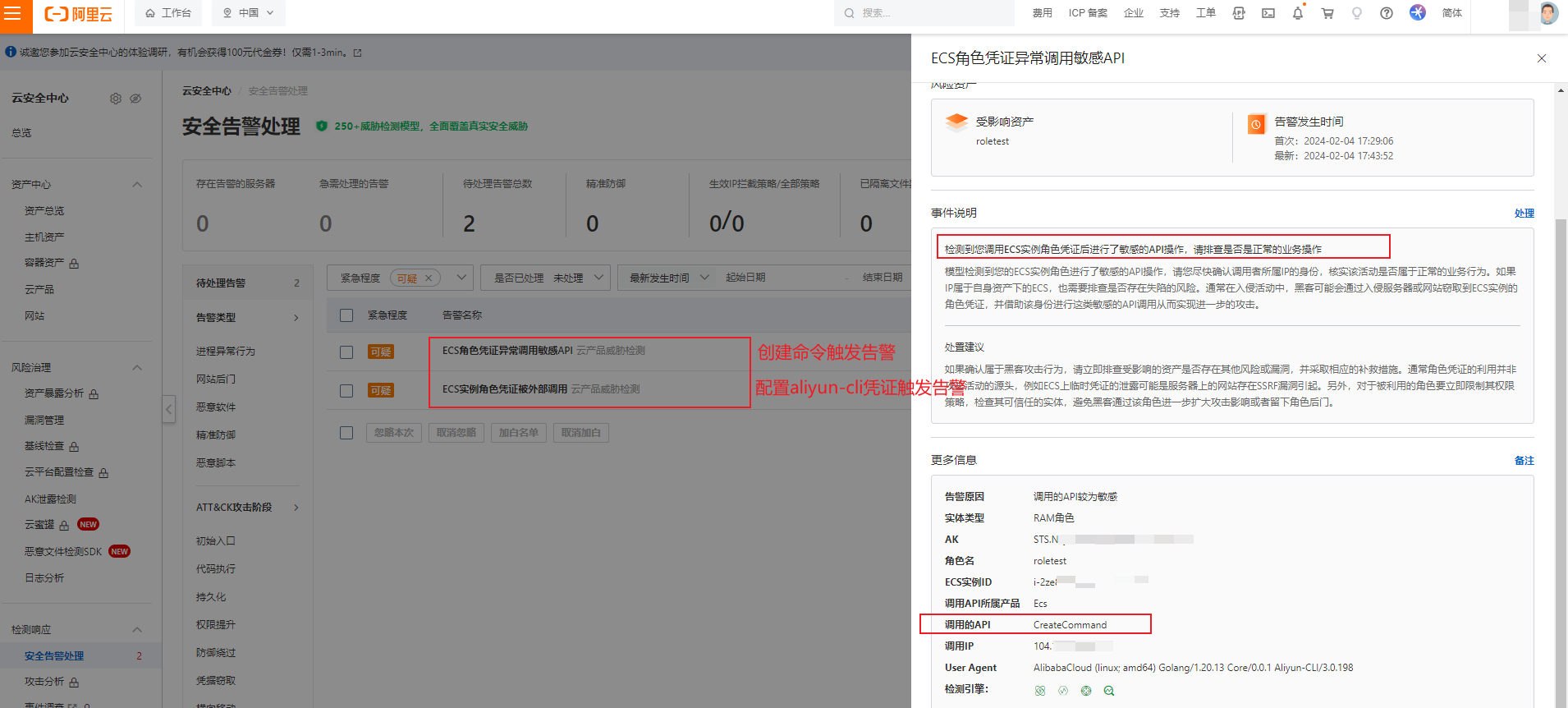Click the first detection engine icon
The image size is (1568, 708).
(1040, 691)
